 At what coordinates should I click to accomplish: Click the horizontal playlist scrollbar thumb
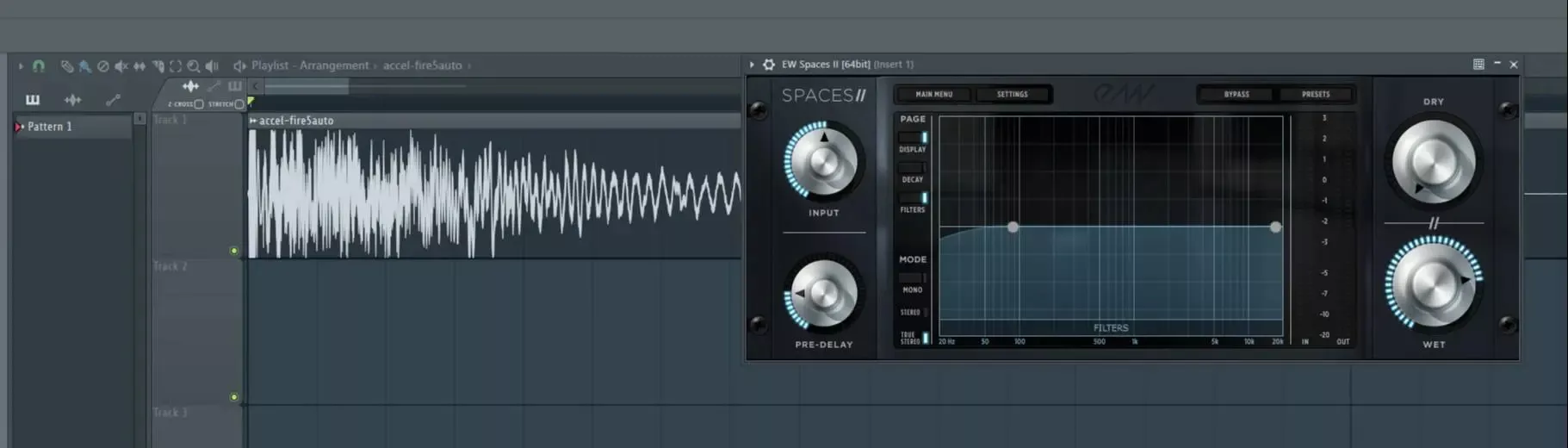pos(307,86)
